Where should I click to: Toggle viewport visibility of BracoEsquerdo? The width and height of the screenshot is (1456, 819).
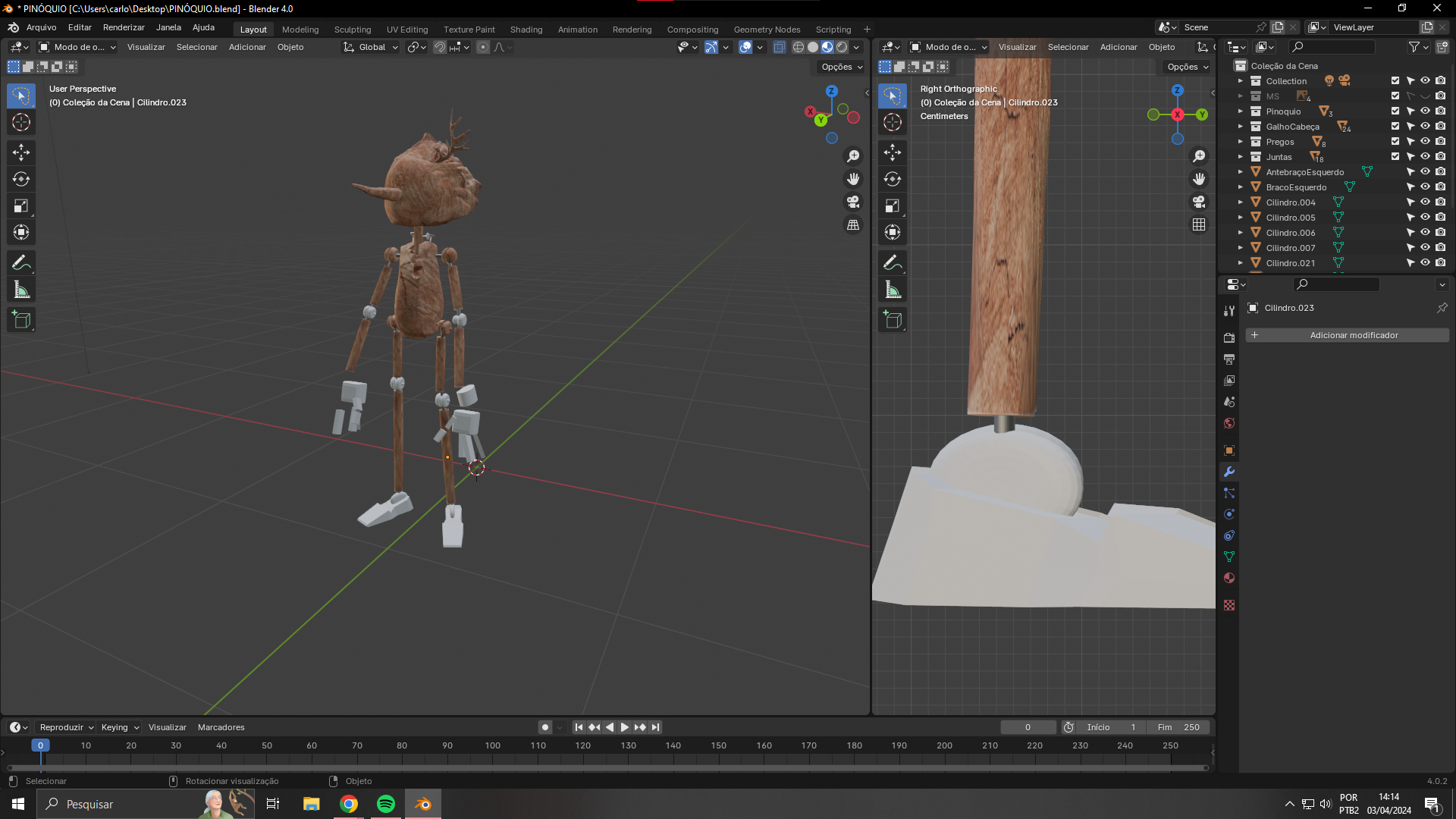pyautogui.click(x=1425, y=187)
